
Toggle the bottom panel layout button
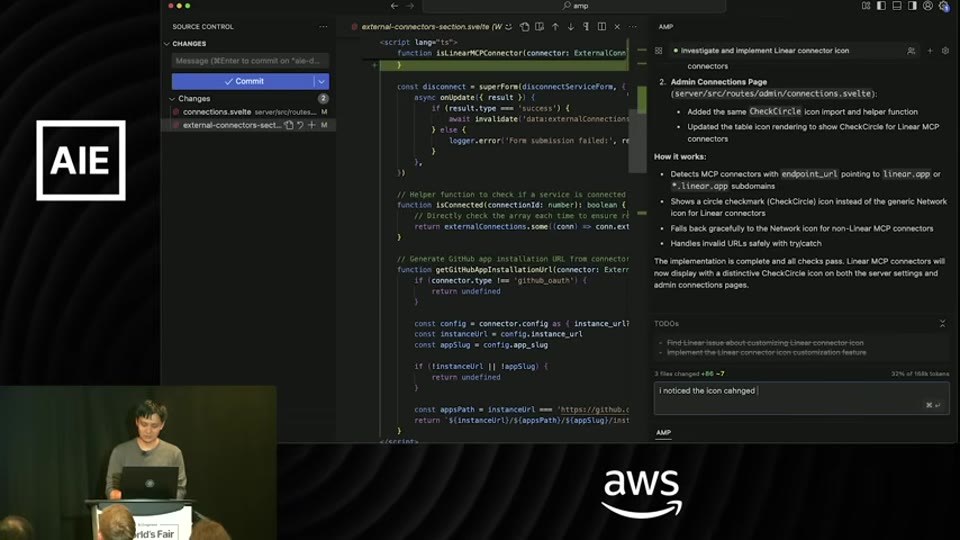coord(896,6)
